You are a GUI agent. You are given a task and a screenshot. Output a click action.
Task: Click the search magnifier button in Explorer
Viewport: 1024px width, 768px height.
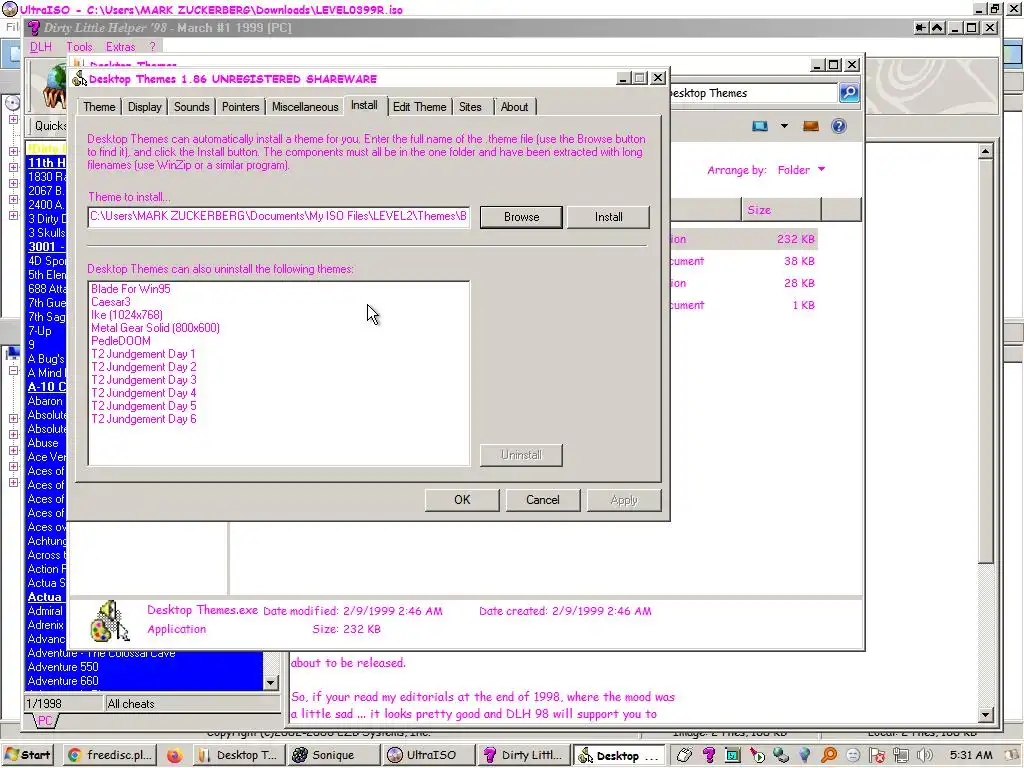[x=849, y=93]
